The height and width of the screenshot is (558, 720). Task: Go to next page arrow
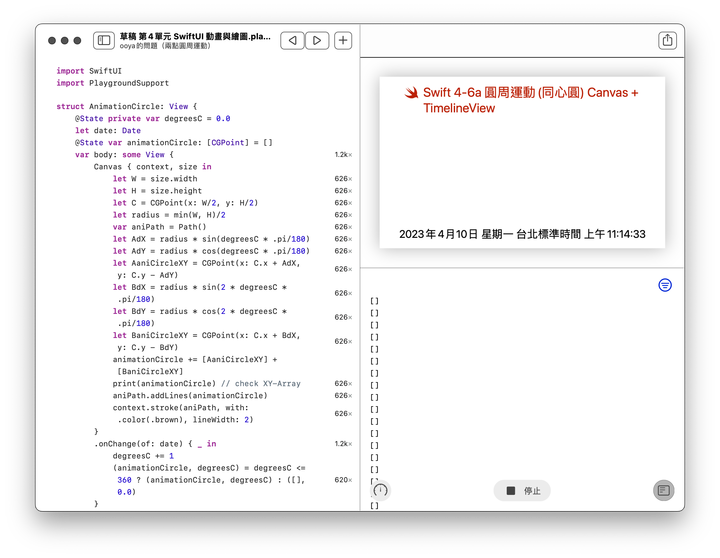[x=317, y=40]
